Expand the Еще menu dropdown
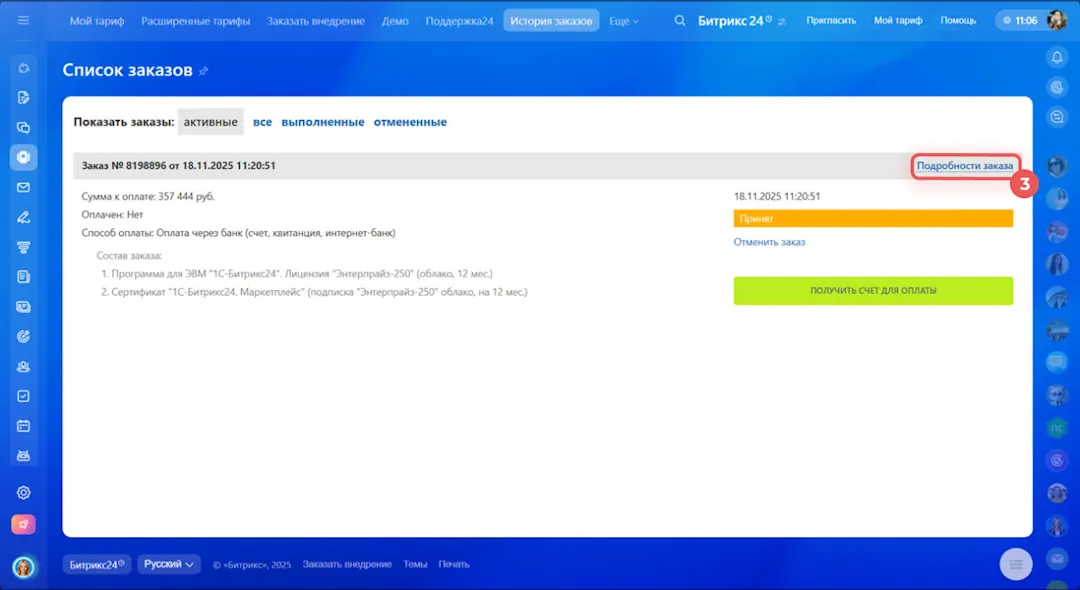 (x=624, y=20)
